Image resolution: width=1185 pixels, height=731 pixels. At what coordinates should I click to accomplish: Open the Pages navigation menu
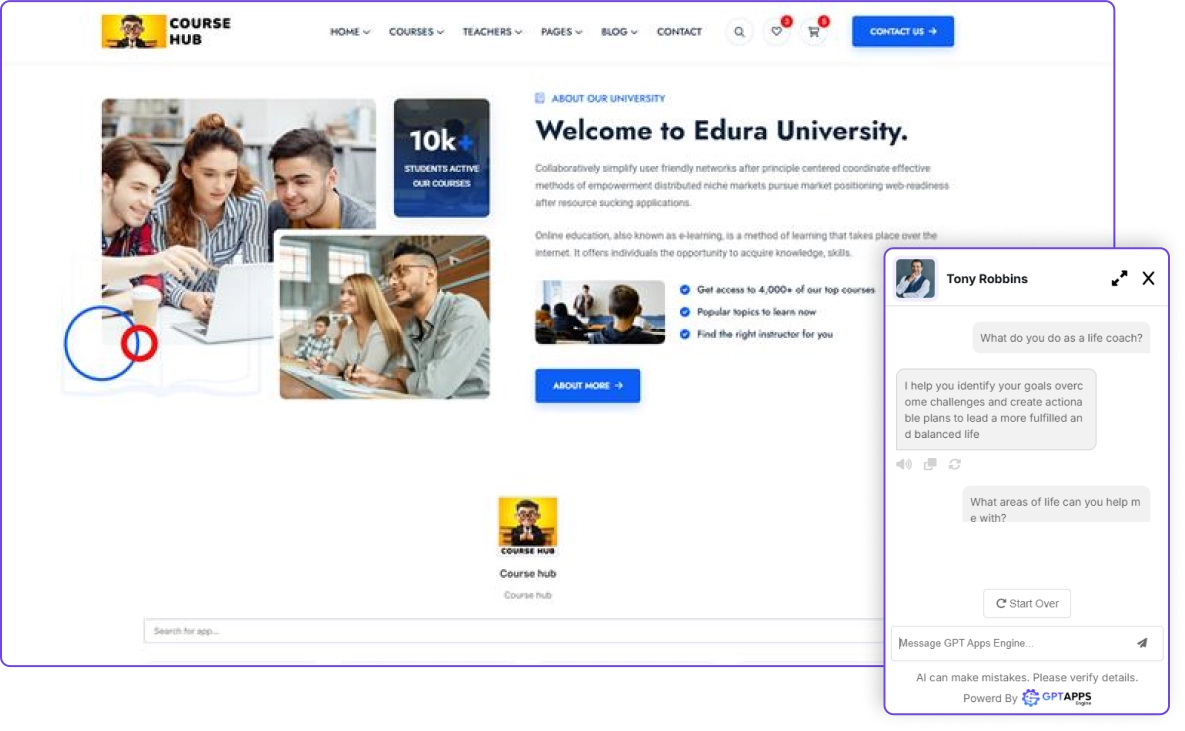coord(561,32)
